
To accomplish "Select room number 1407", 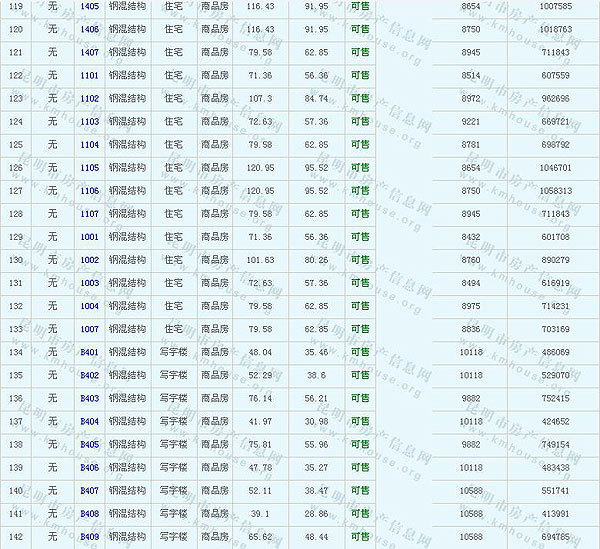I will point(89,53).
